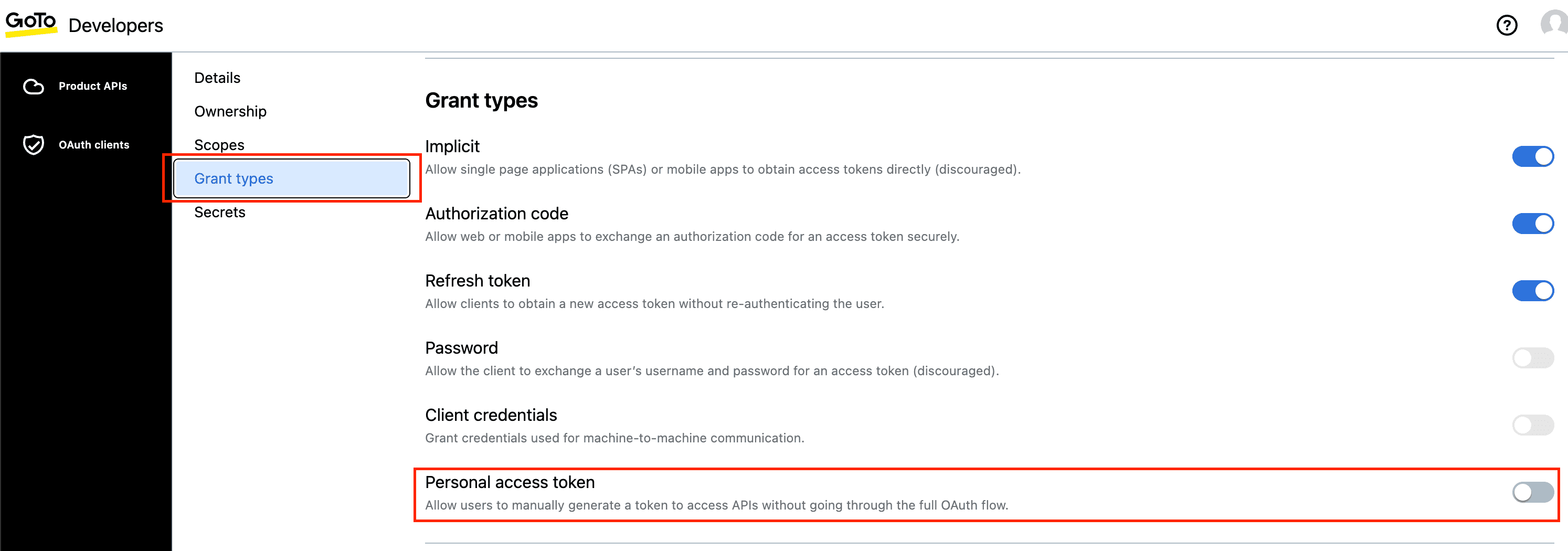Image resolution: width=1568 pixels, height=551 pixels.
Task: Enable the Personal access token toggle
Action: (1533, 492)
